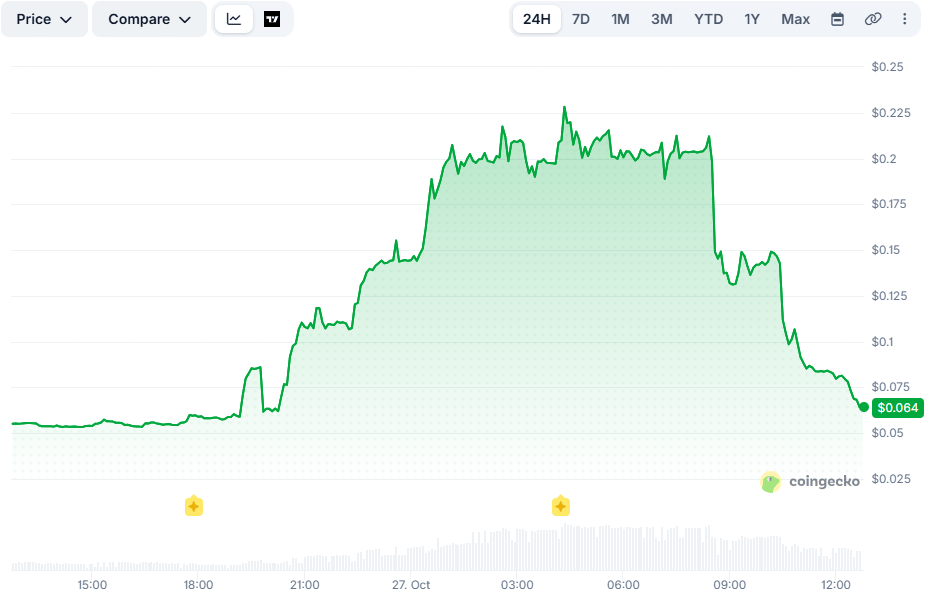Click the CoinGecko logo watermark
Viewport: 936px width, 595px height.
[x=810, y=482]
